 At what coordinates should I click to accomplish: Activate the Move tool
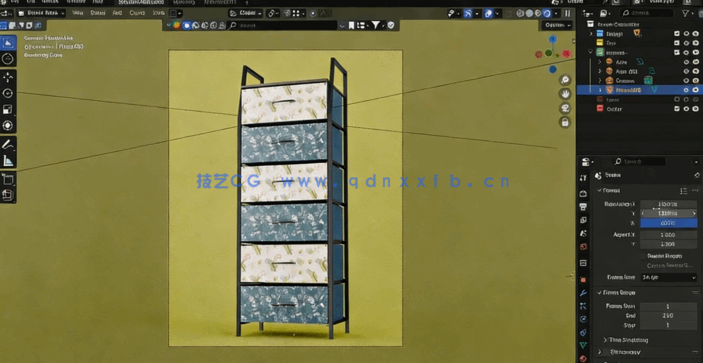(8, 77)
